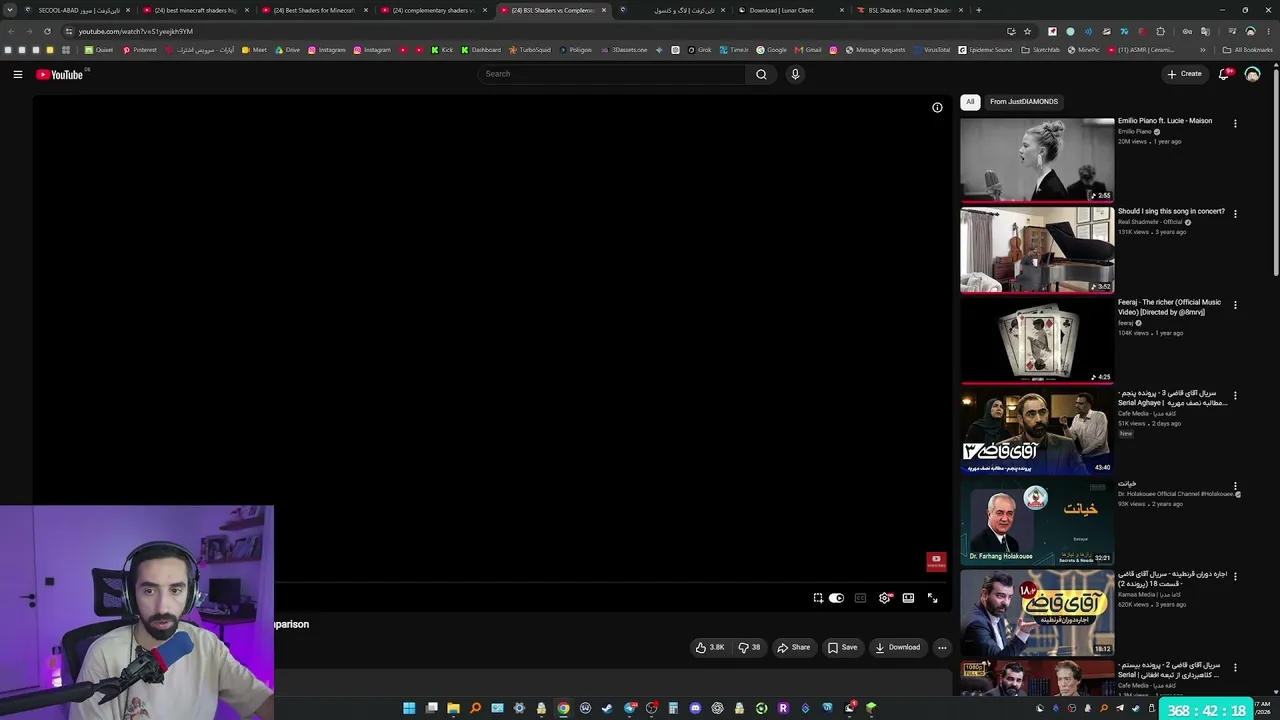Select the All filter chip

[970, 101]
